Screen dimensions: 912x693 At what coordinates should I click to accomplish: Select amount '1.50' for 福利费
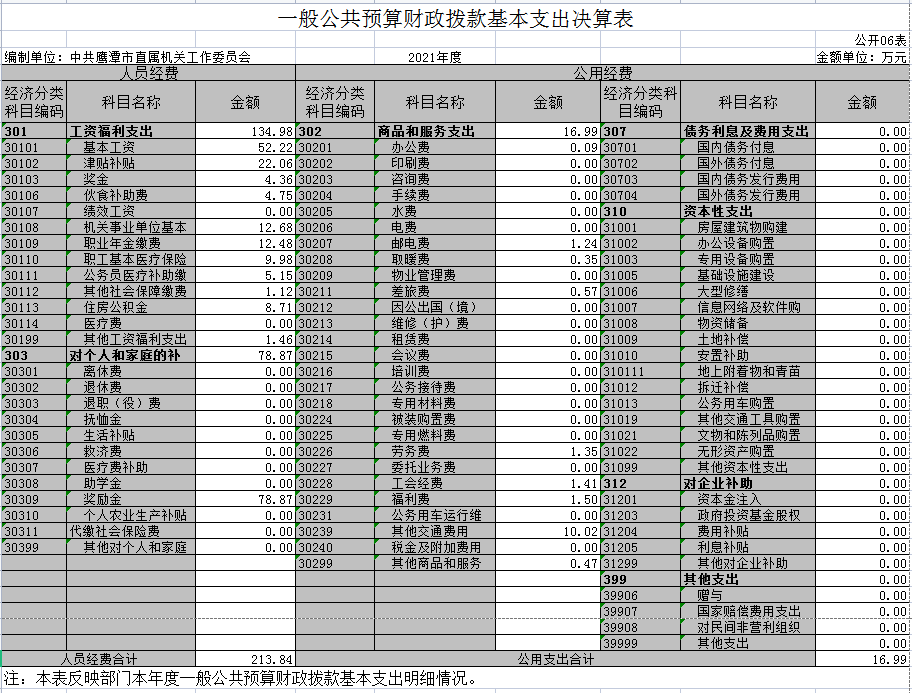(548, 499)
